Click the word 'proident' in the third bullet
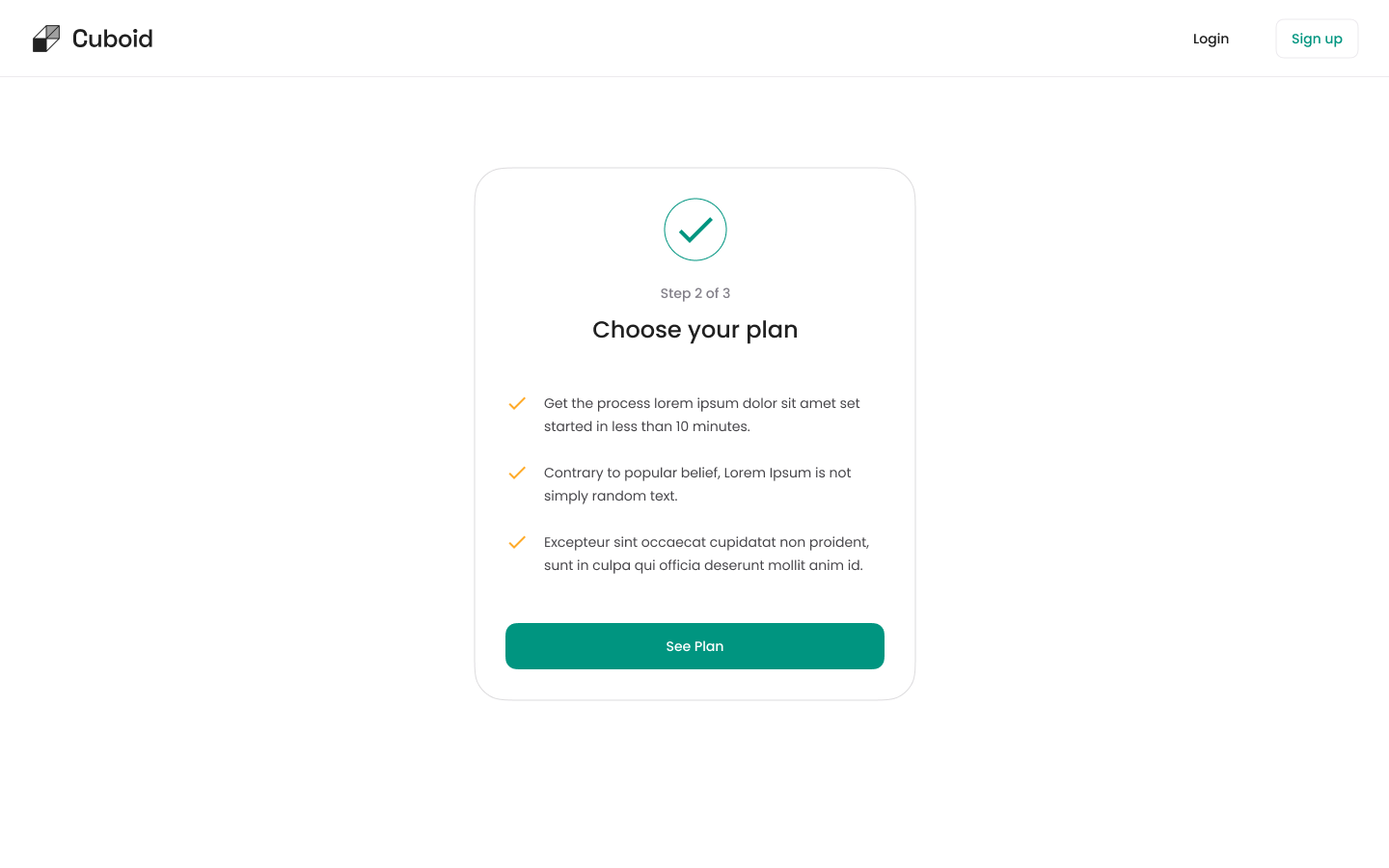Viewport: 1389px width, 868px height. click(839, 542)
